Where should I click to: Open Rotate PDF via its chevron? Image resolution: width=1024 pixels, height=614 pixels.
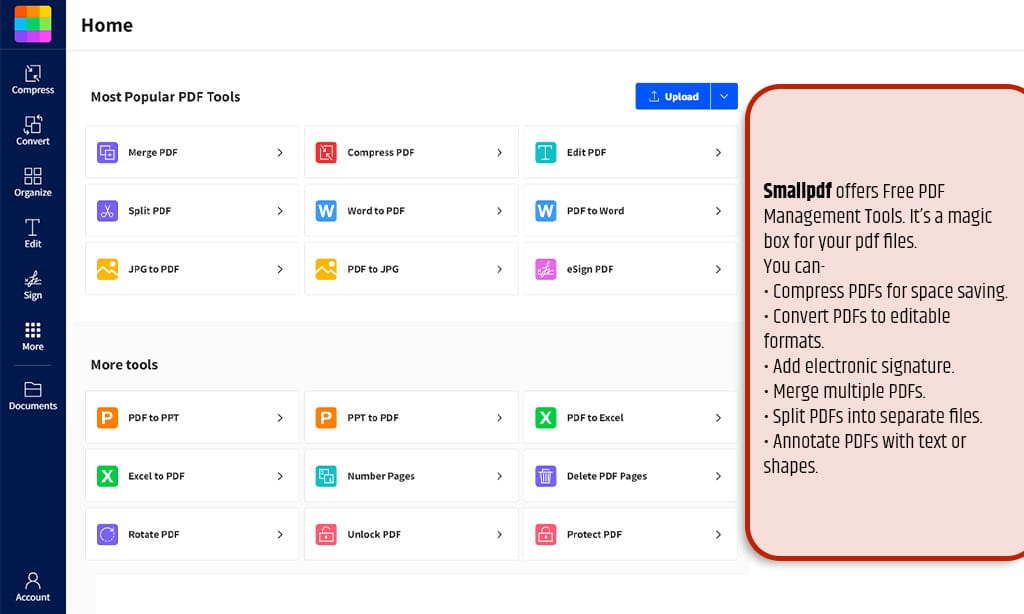pyautogui.click(x=280, y=534)
